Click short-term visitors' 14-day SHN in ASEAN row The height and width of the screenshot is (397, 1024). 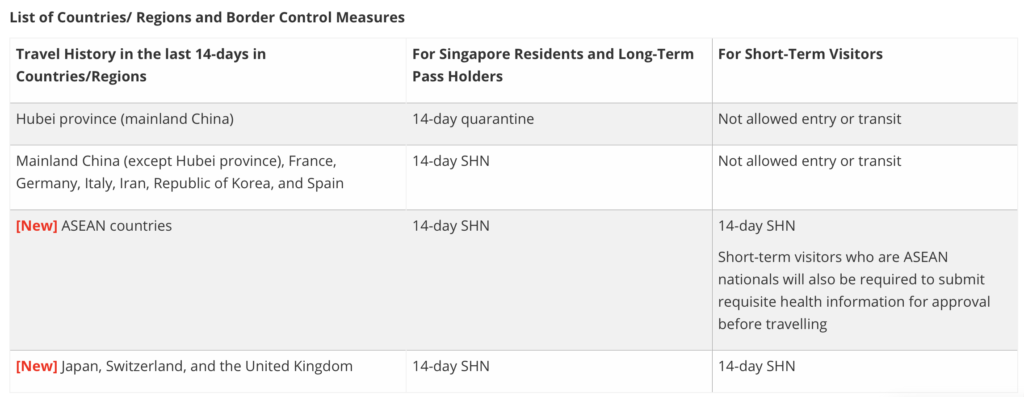tap(756, 227)
